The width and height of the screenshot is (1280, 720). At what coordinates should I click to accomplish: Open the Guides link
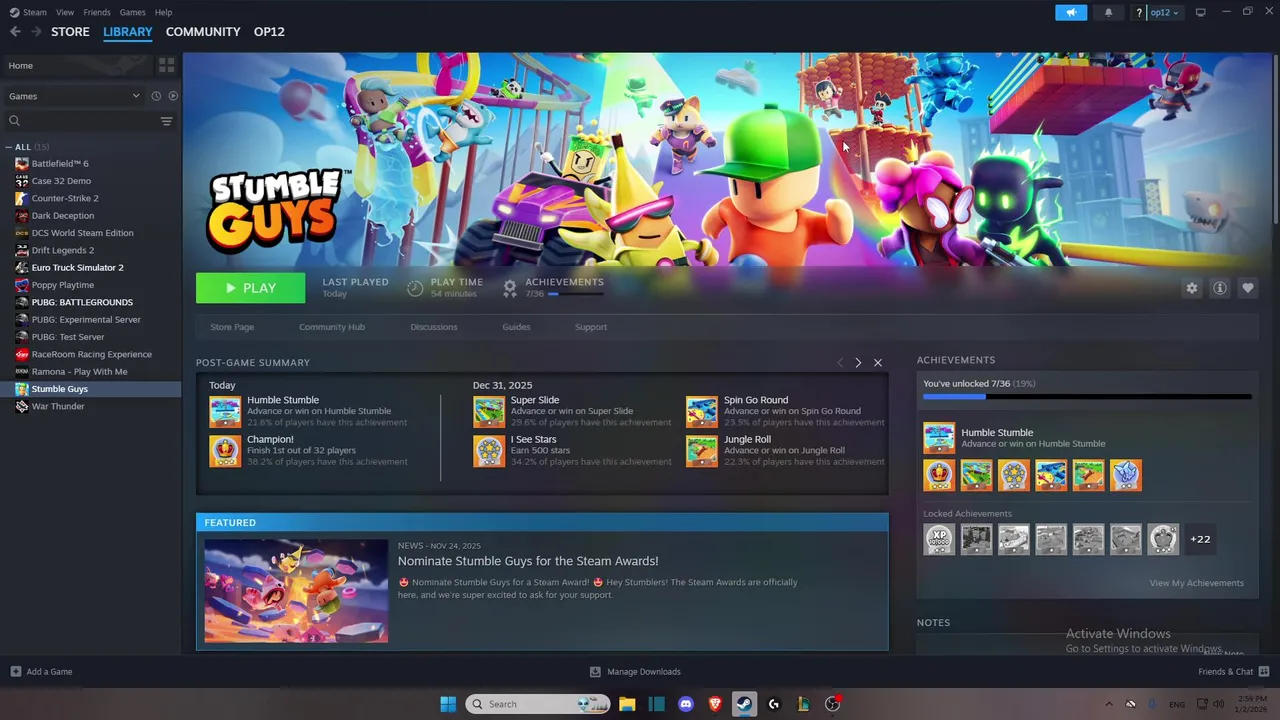tap(516, 327)
